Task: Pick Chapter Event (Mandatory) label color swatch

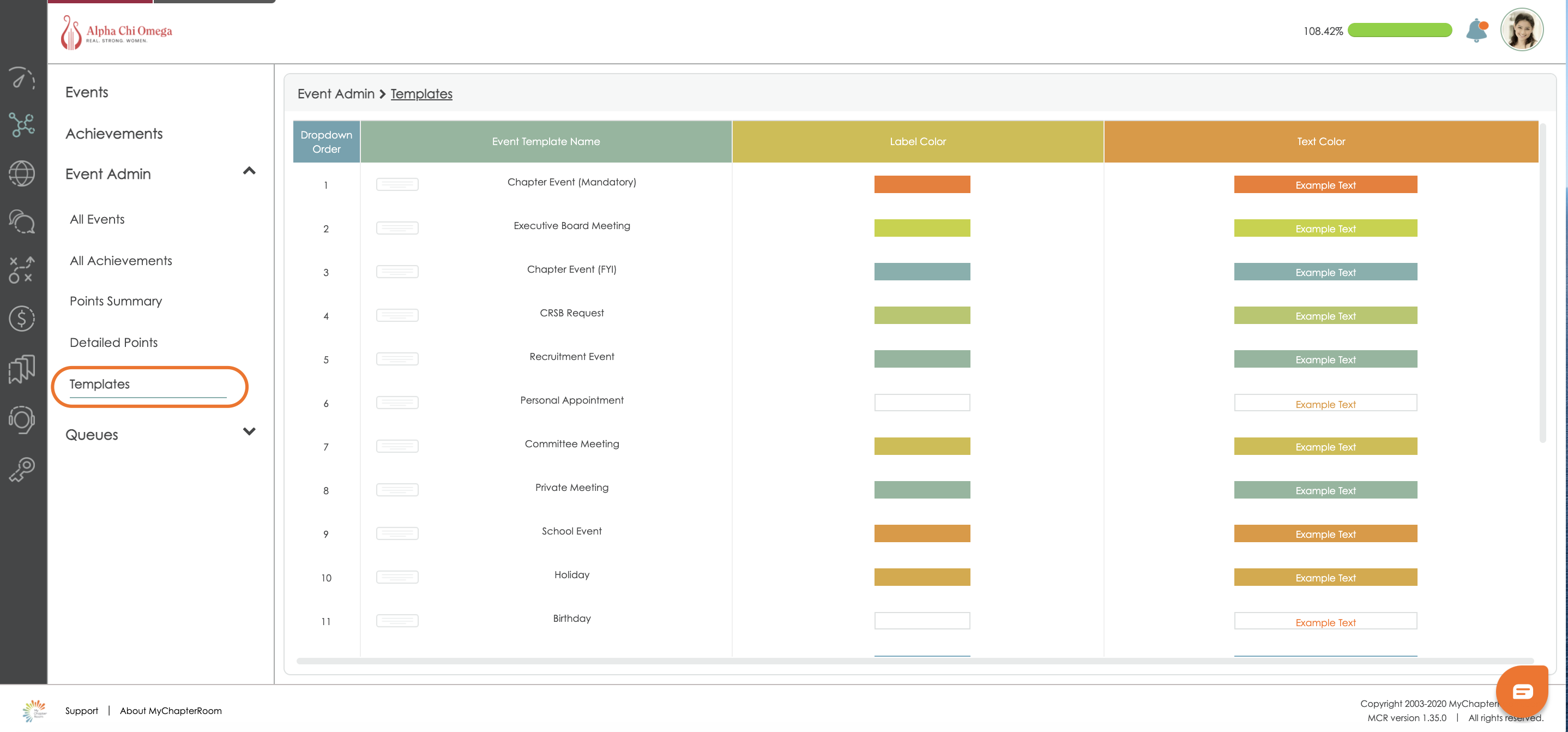Action: tap(921, 184)
